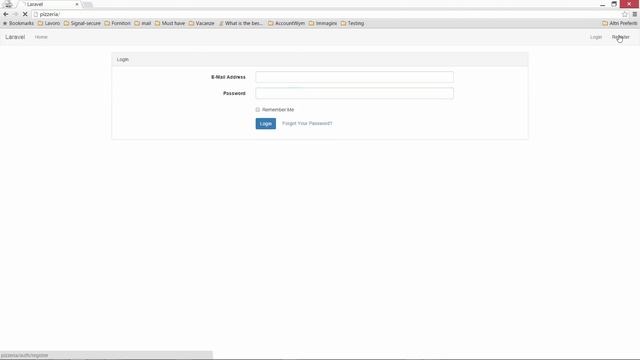Image resolution: width=640 pixels, height=360 pixels.
Task: Open the Vacanze bookmarks folder
Action: pyautogui.click(x=202, y=23)
